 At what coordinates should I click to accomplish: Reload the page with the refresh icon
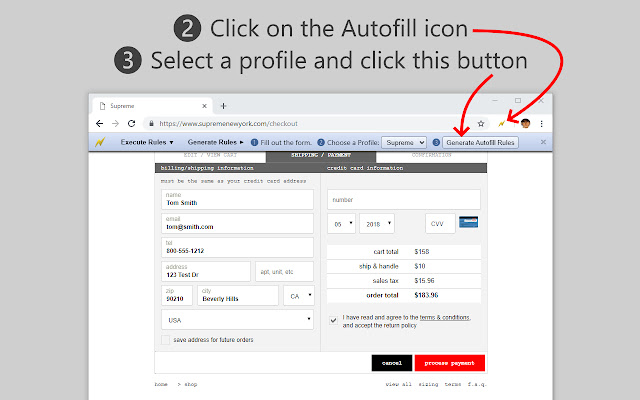[131, 123]
